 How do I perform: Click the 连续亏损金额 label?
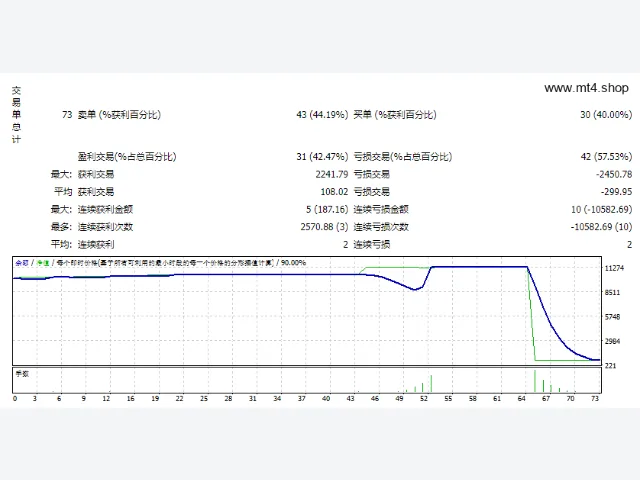click(x=381, y=209)
